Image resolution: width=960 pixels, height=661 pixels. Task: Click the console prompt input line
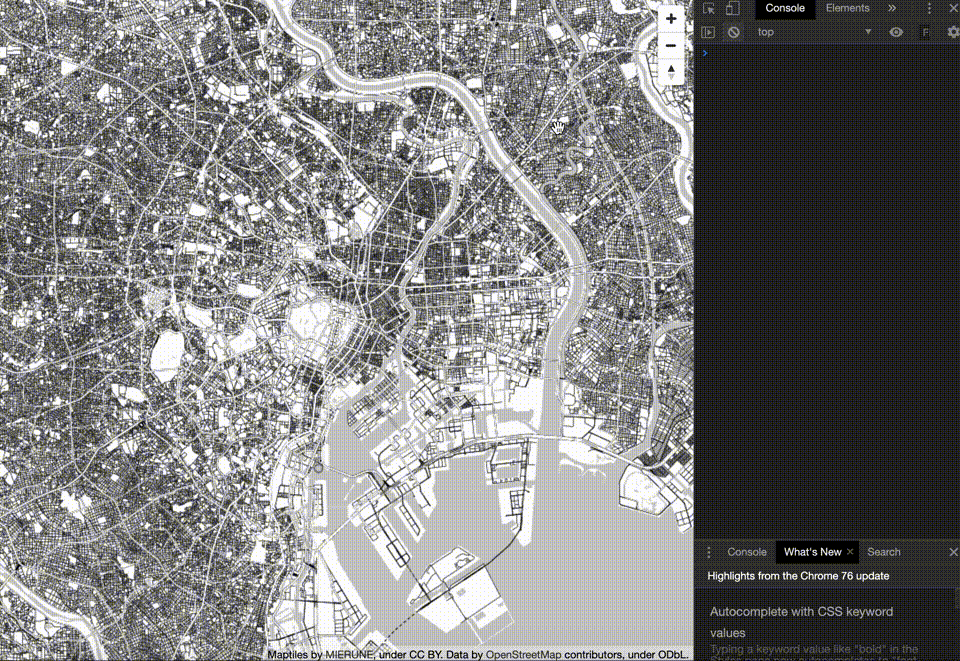coord(825,53)
